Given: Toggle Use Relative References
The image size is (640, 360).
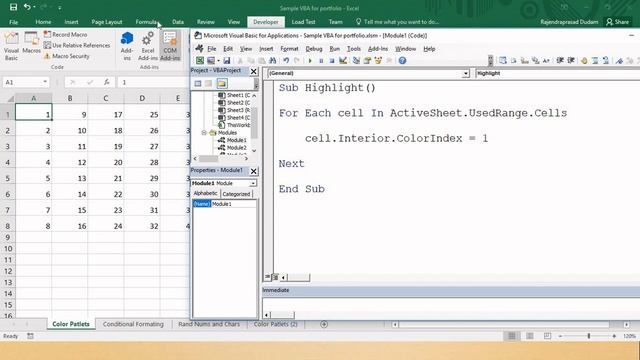Looking at the screenshot, I should pyautogui.click(x=77, y=45).
